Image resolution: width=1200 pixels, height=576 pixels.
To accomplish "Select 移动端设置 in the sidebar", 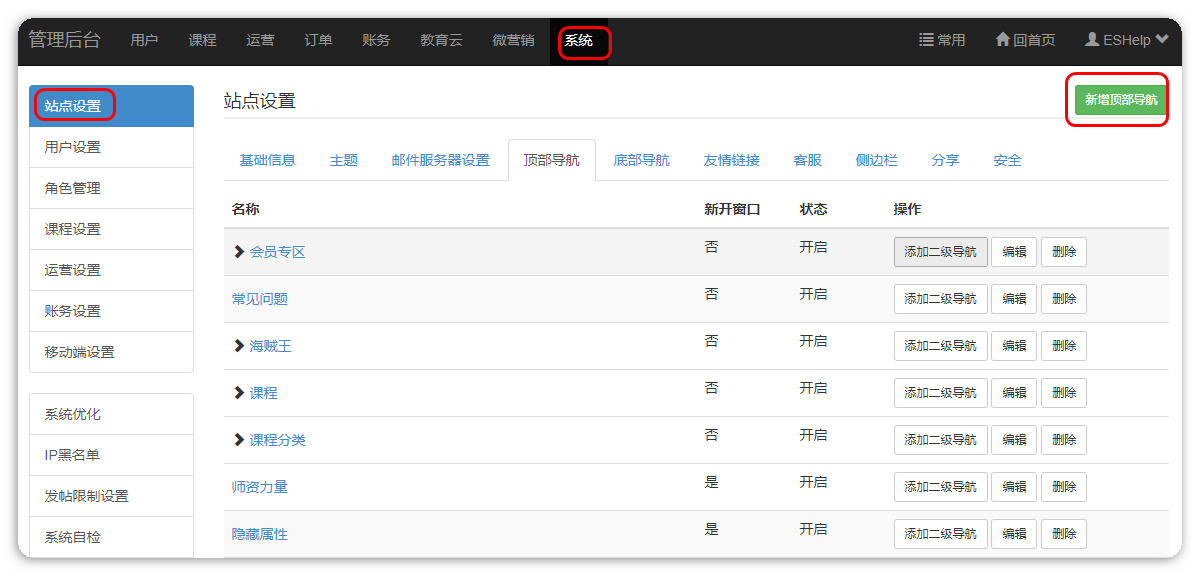I will pyautogui.click(x=80, y=352).
